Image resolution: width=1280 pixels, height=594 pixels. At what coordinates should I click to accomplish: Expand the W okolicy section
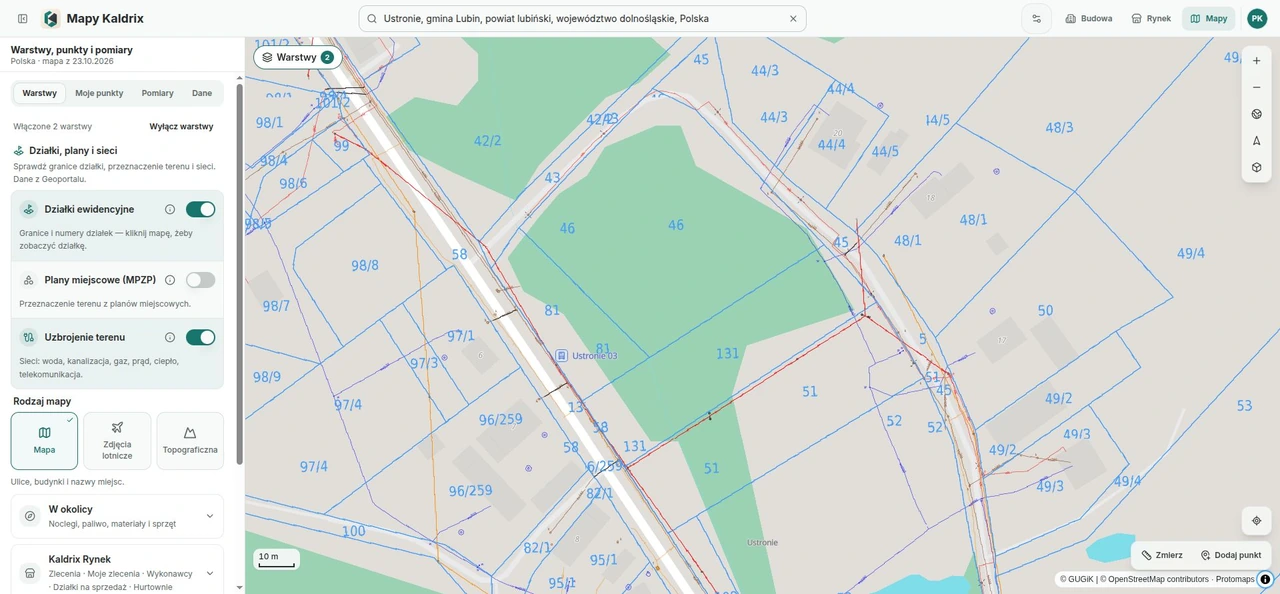click(117, 516)
